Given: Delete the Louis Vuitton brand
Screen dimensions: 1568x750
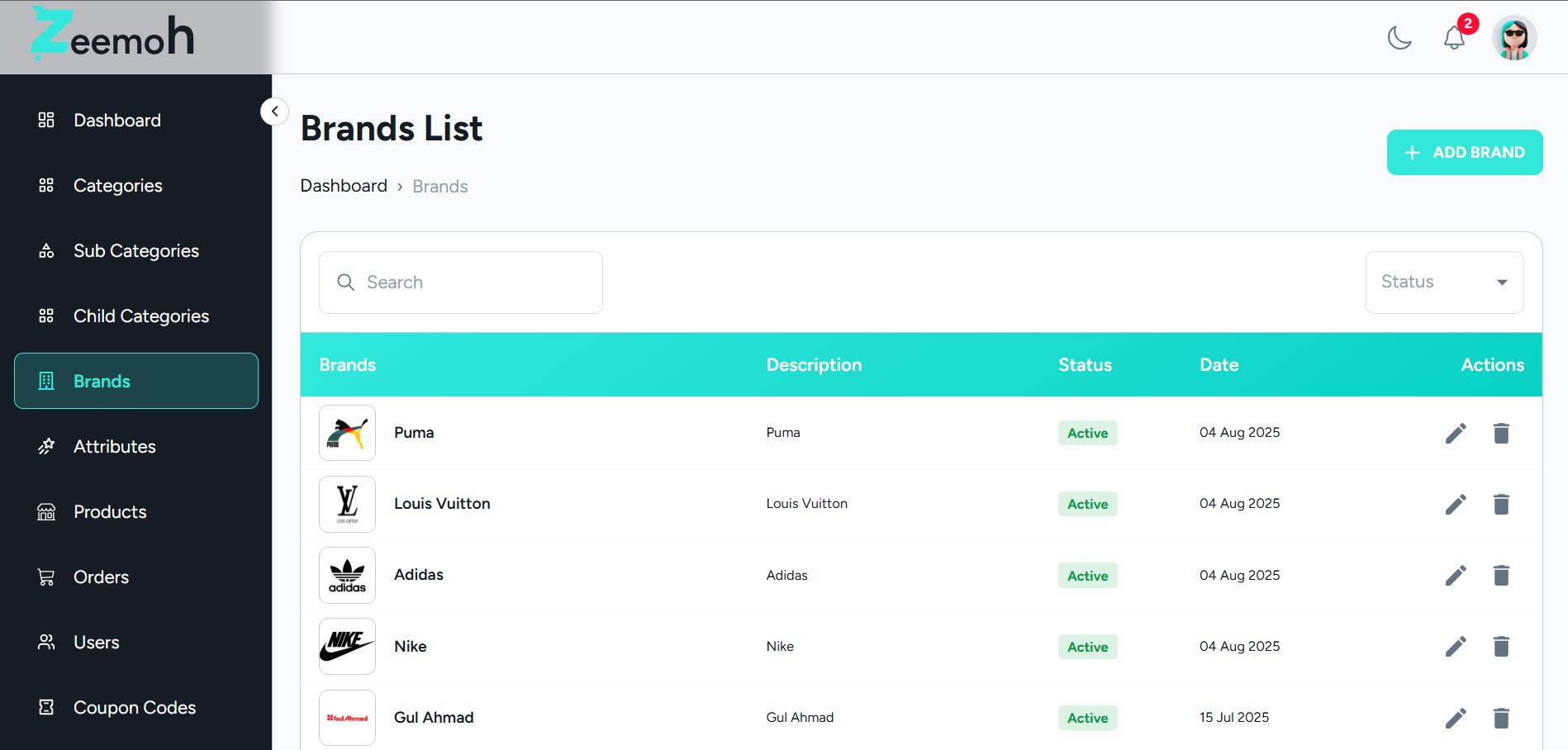Looking at the screenshot, I should pyautogui.click(x=1501, y=504).
